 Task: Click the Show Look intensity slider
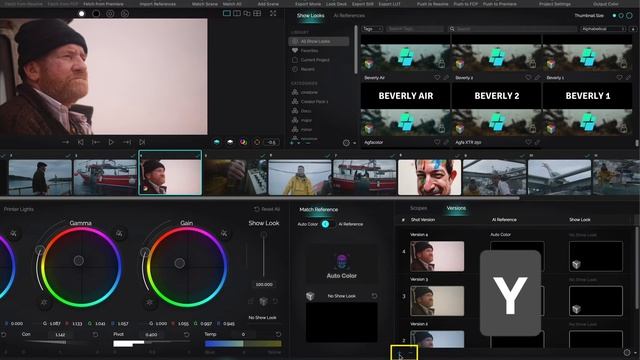pos(264,254)
